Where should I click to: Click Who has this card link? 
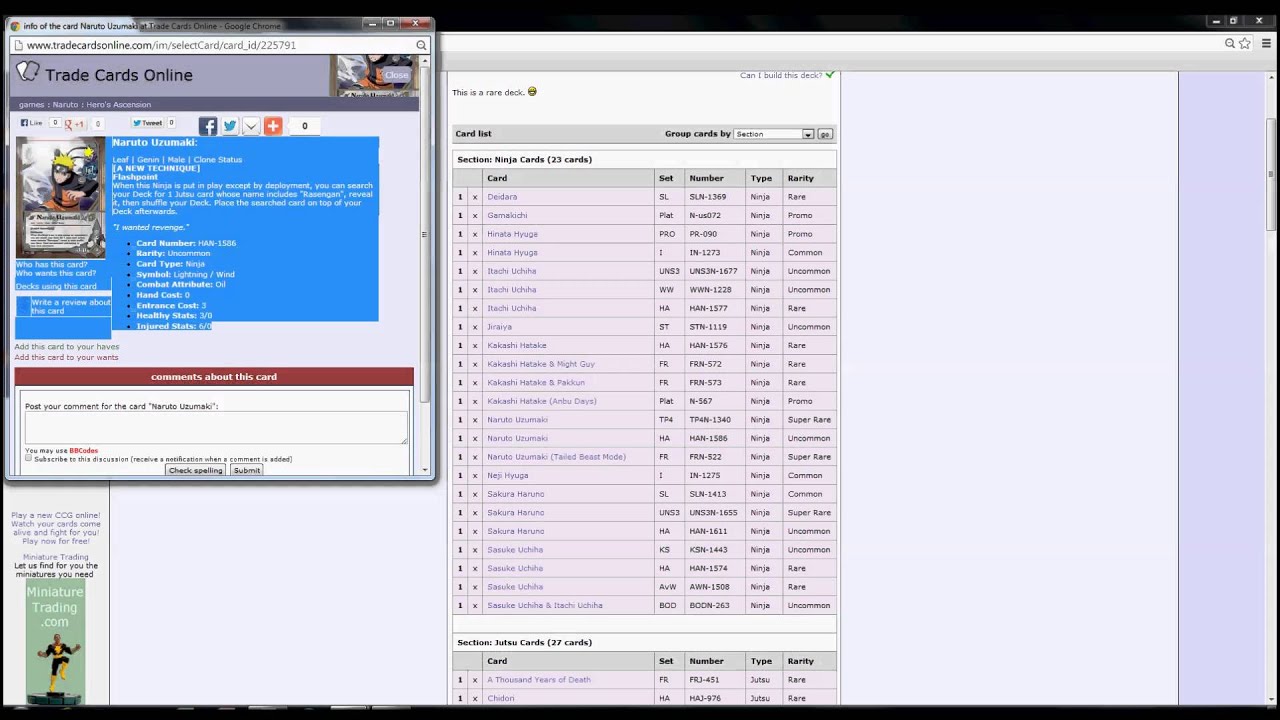[51, 265]
